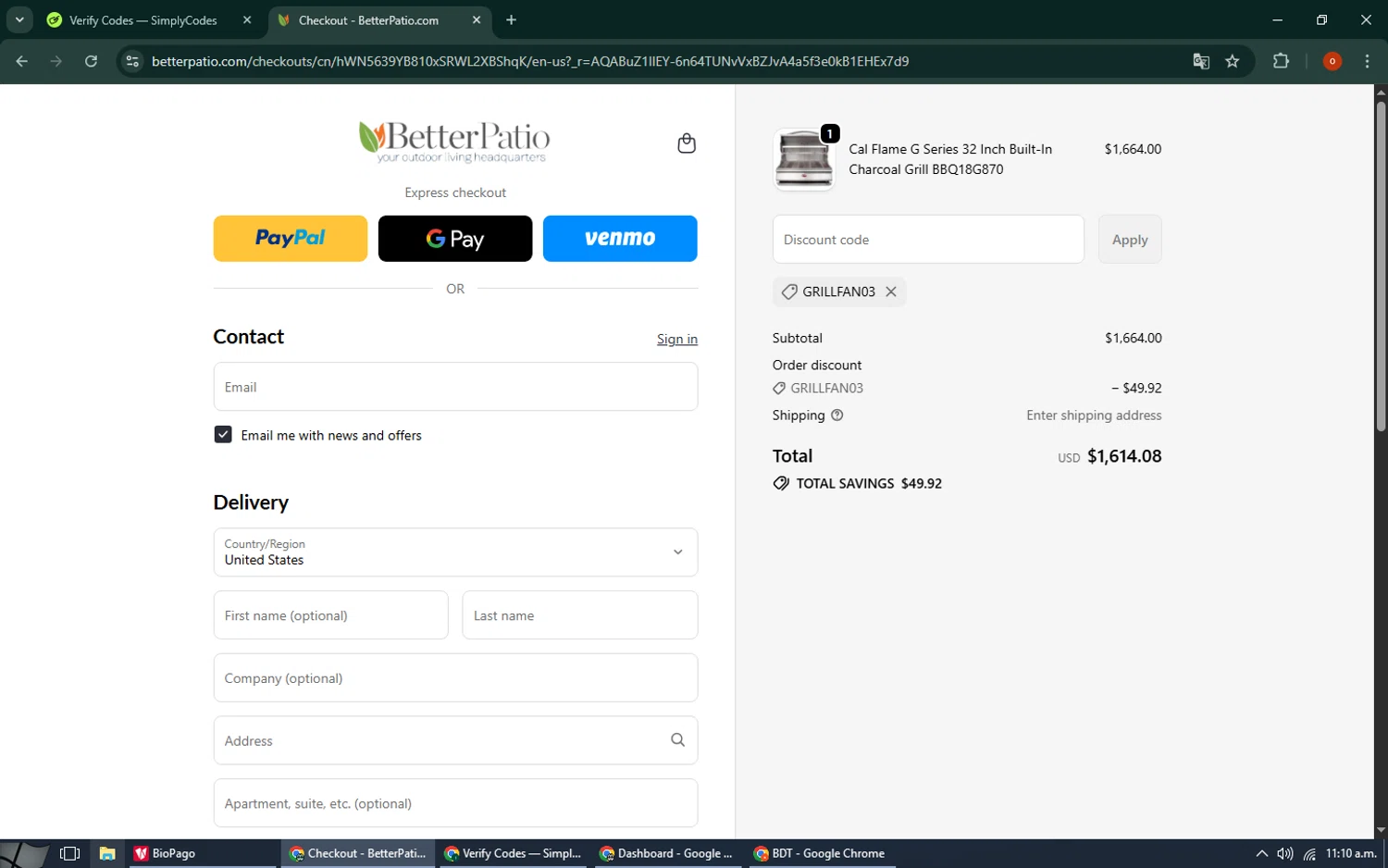
Task: Expand the Country/Region dropdown
Action: tap(455, 552)
